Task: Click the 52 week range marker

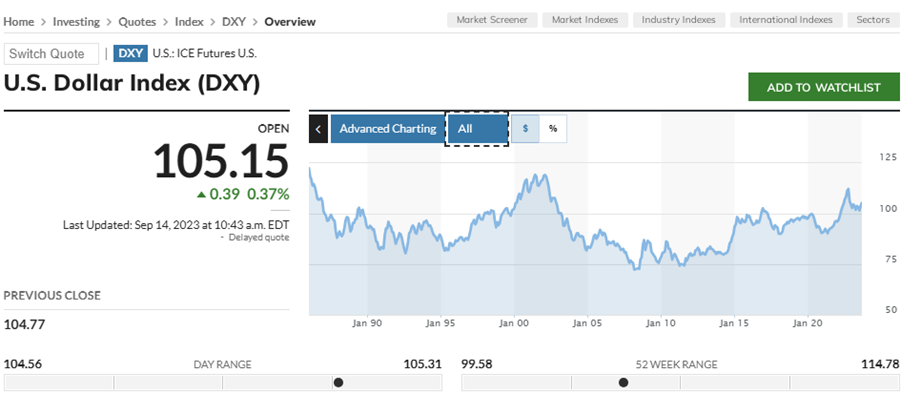Action: pos(623,383)
